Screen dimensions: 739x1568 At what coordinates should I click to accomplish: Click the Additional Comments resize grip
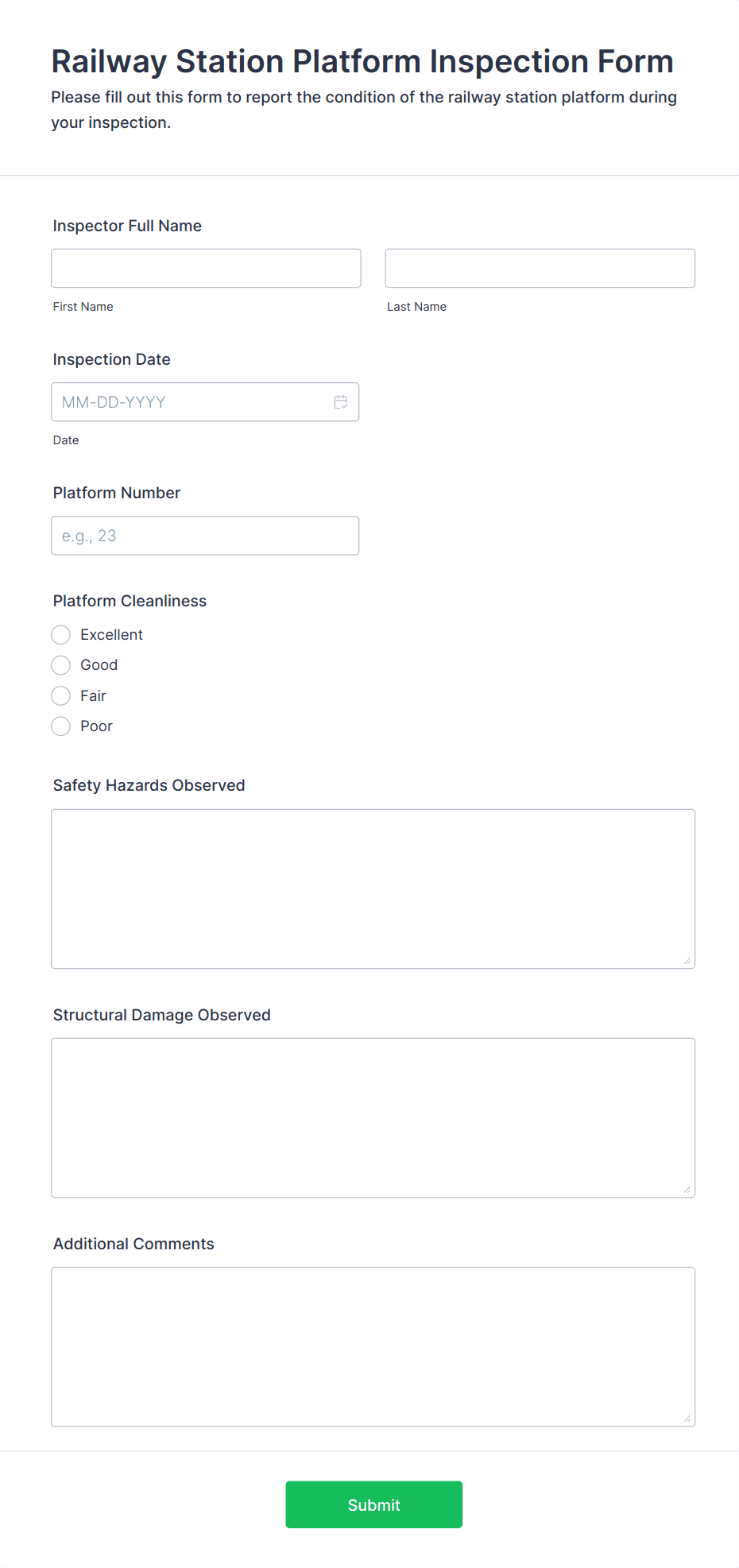pos(687,1419)
